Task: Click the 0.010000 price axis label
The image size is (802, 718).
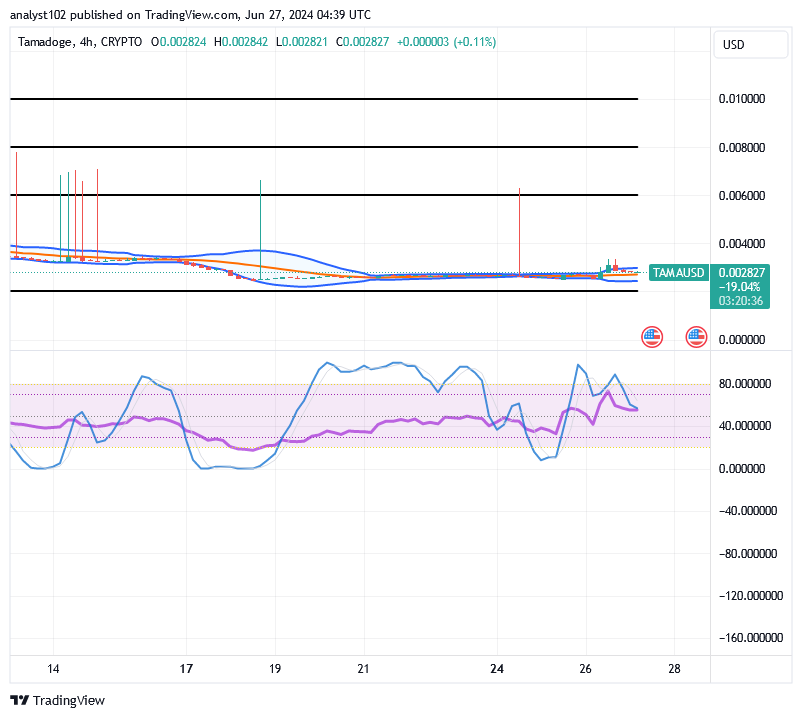Action: [x=742, y=99]
